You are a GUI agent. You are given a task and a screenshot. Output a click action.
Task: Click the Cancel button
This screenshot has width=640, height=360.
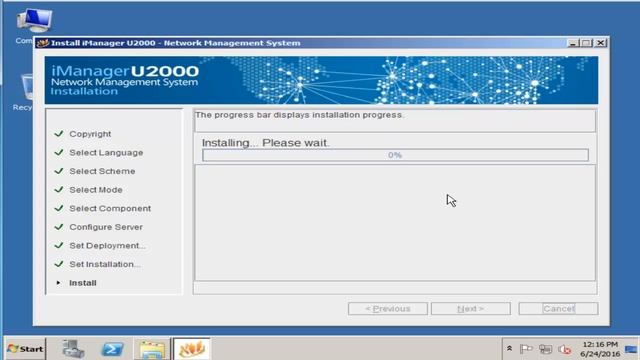point(558,309)
